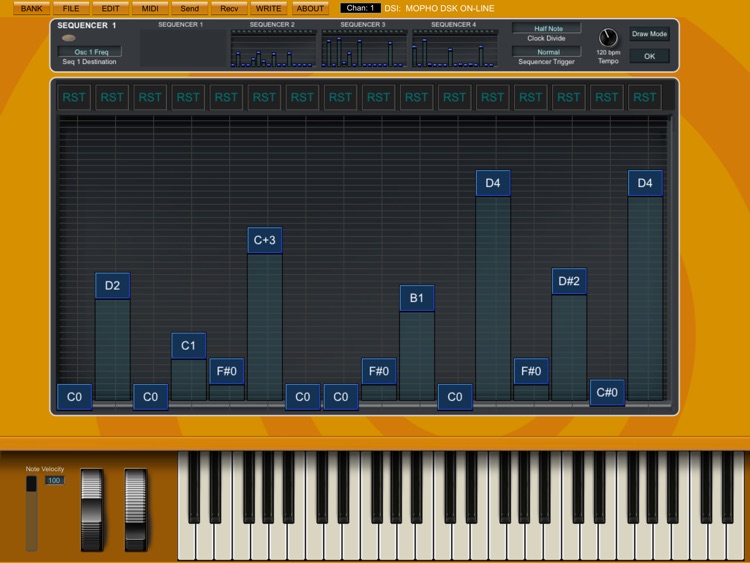
Task: Toggle the first RST step button
Action: [x=74, y=98]
